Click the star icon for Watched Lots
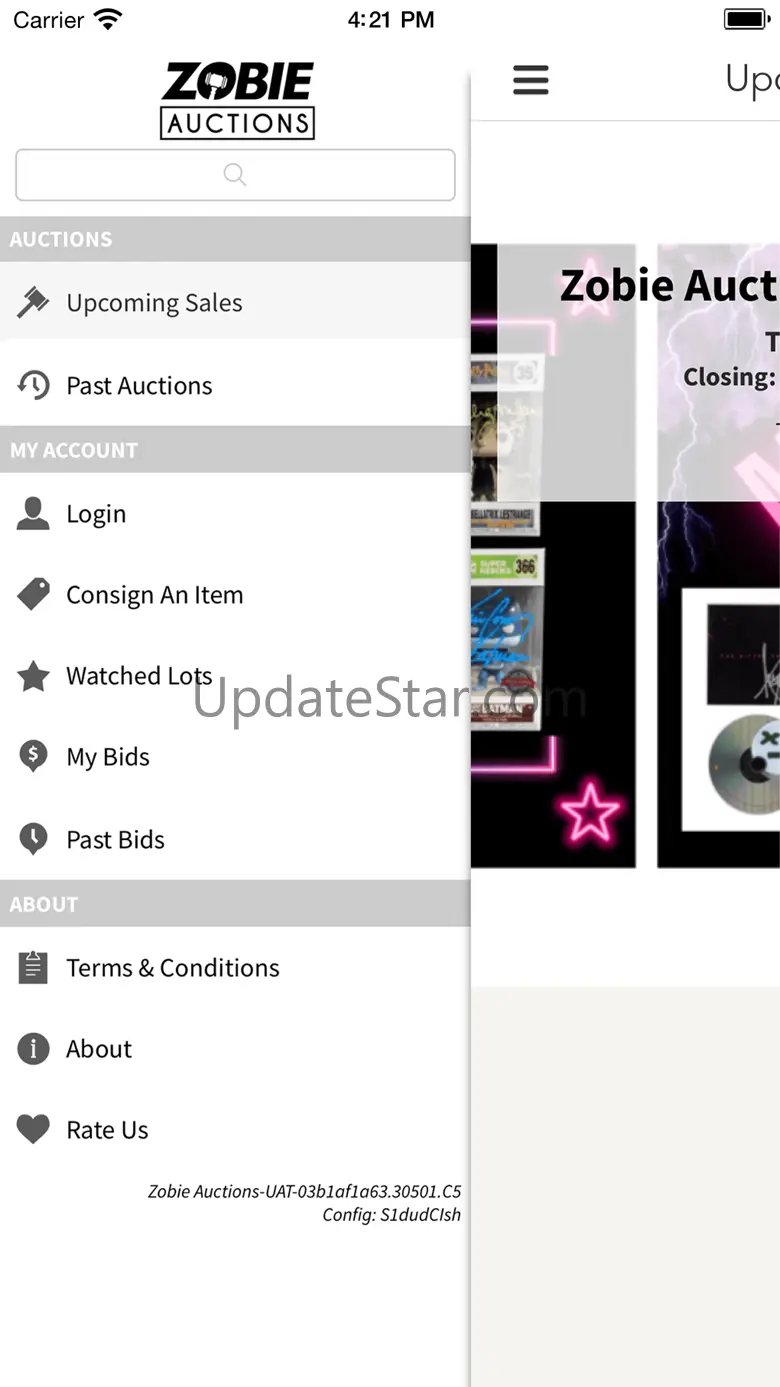 coord(33,676)
